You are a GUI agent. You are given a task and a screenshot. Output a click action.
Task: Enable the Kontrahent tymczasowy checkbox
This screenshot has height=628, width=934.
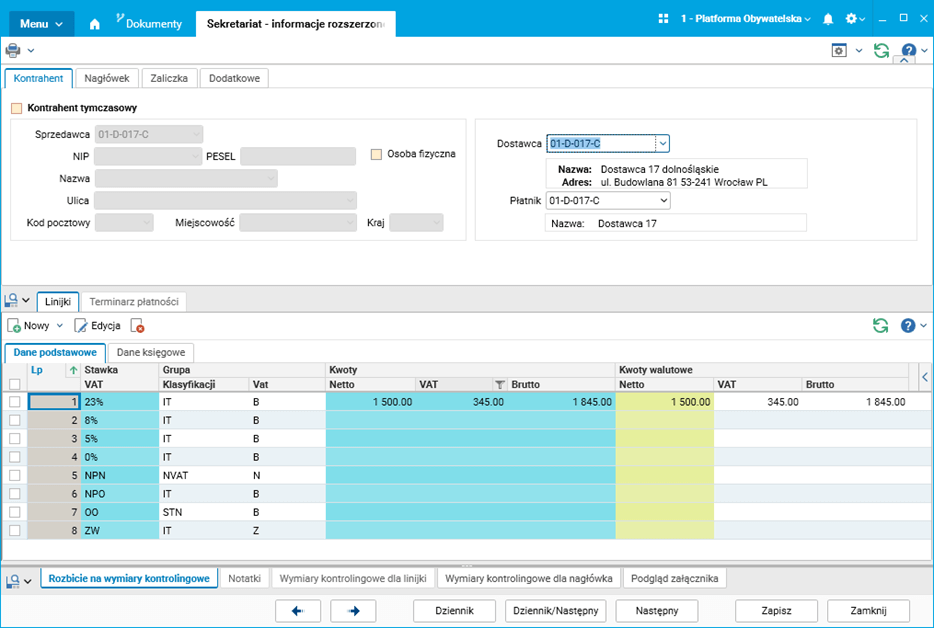(x=16, y=108)
